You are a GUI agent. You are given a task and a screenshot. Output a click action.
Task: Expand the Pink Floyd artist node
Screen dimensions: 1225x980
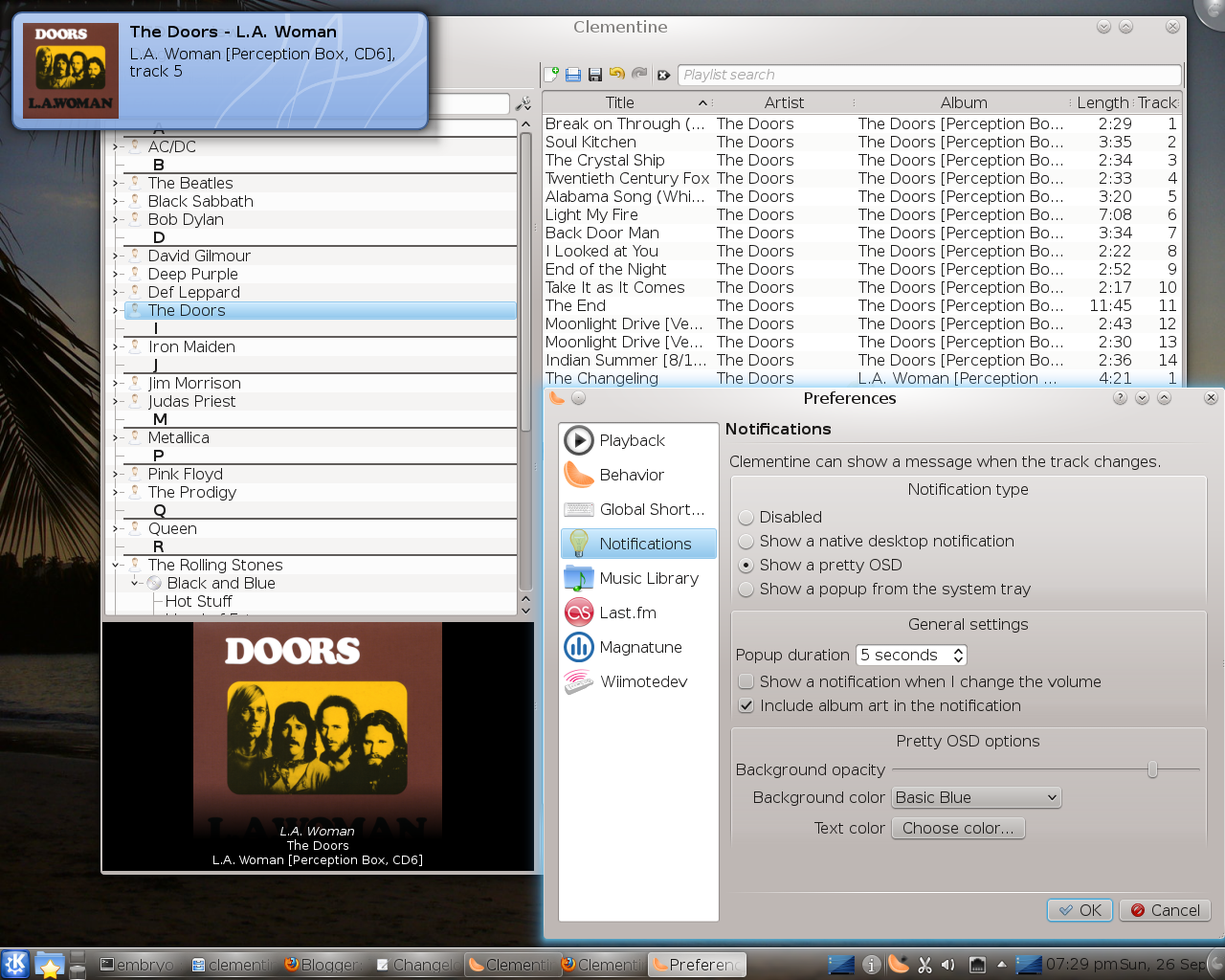pos(115,474)
